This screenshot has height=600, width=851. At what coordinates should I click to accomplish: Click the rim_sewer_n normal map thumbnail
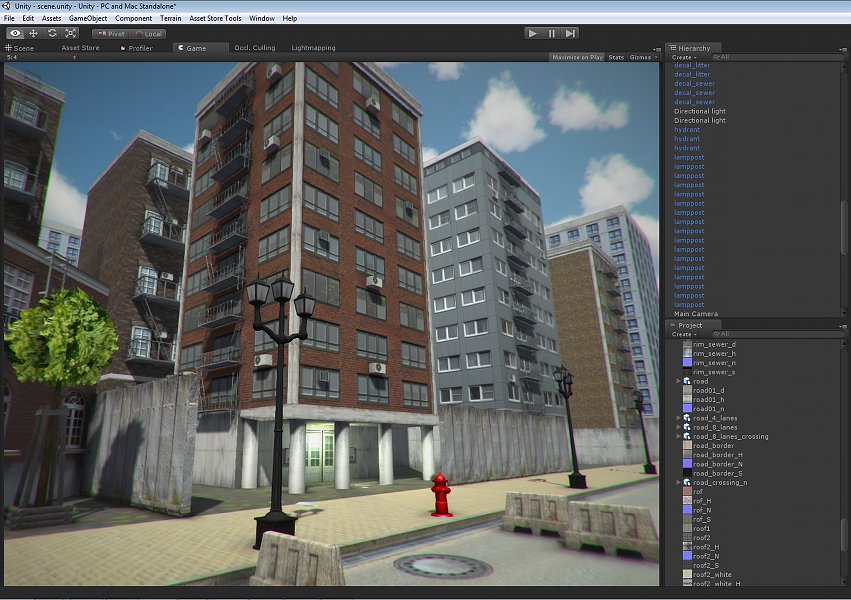pos(687,363)
